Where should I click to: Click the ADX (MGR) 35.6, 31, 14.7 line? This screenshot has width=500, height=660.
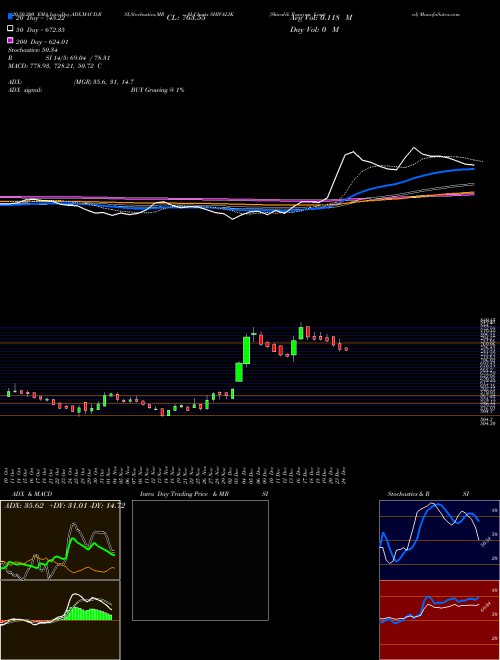(x=71, y=82)
